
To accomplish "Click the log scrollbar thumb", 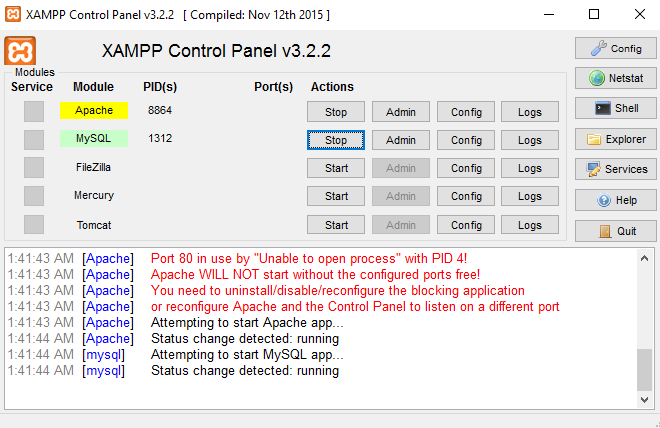I will click(644, 370).
